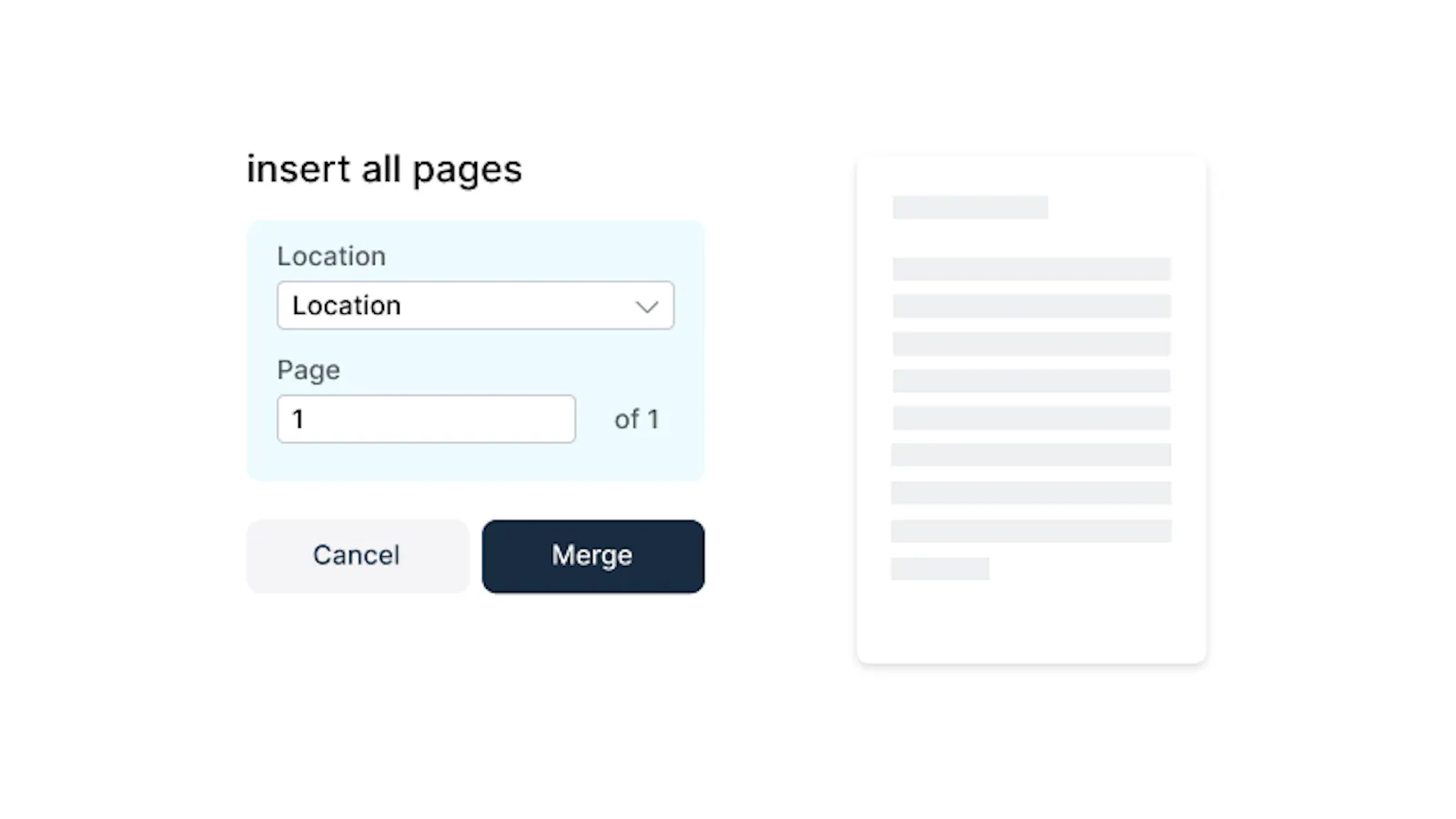The width and height of the screenshot is (1456, 819).
Task: Open the Location dropdown menu
Action: (474, 306)
